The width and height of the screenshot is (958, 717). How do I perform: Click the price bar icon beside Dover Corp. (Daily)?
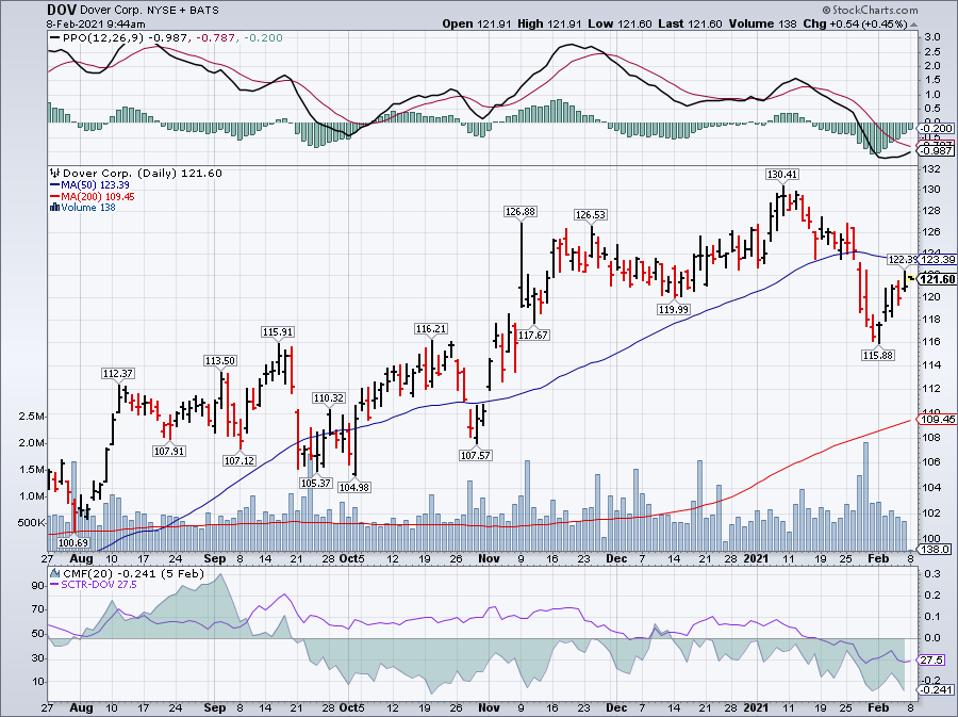point(54,173)
